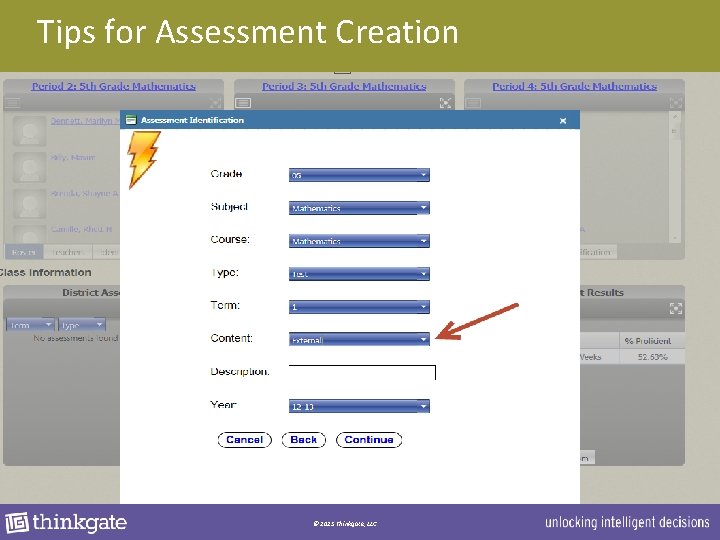Click into the Description text field
Viewport: 720px width, 540px height.
point(362,372)
